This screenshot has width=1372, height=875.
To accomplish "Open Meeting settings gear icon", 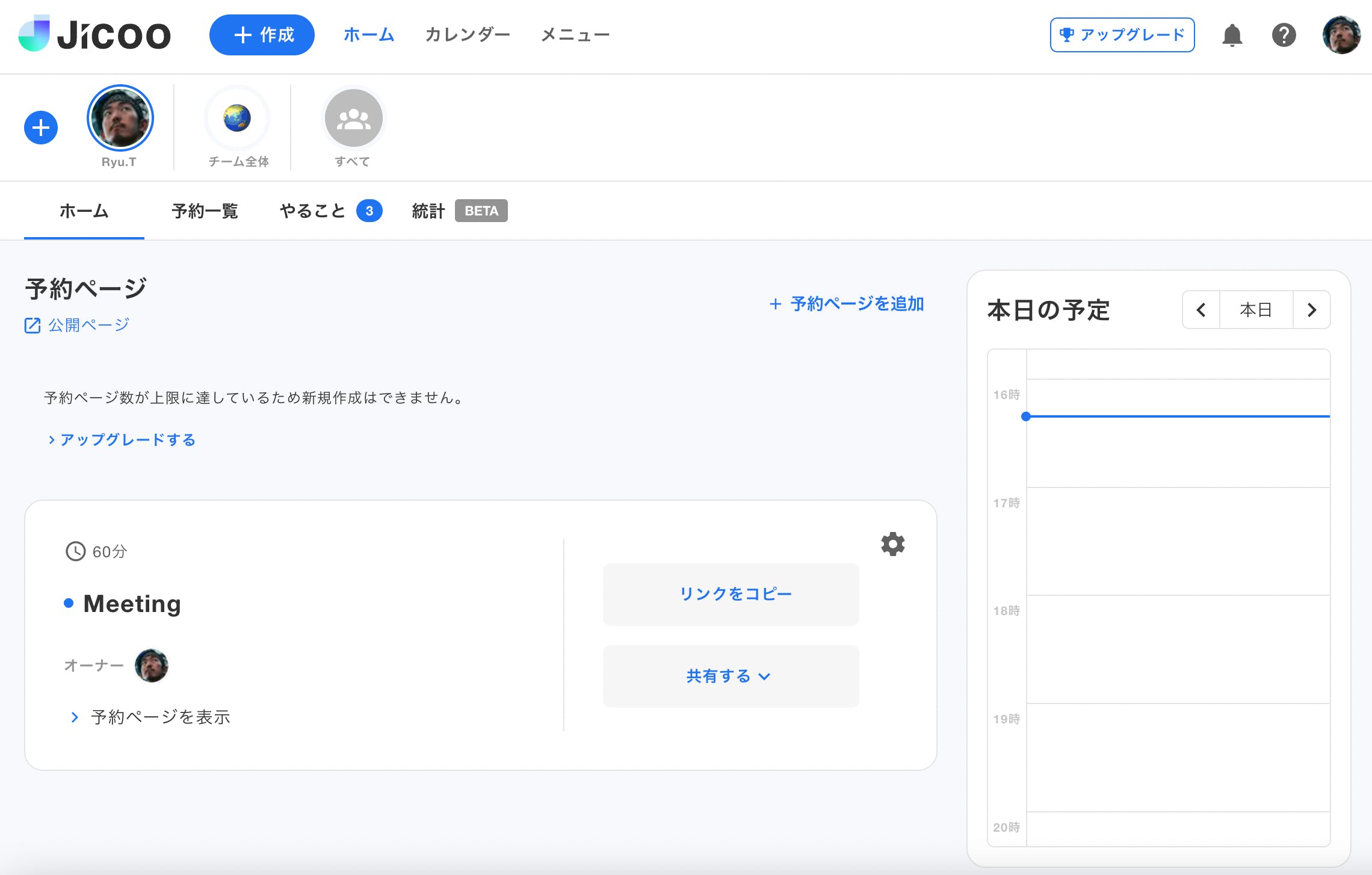I will (893, 544).
